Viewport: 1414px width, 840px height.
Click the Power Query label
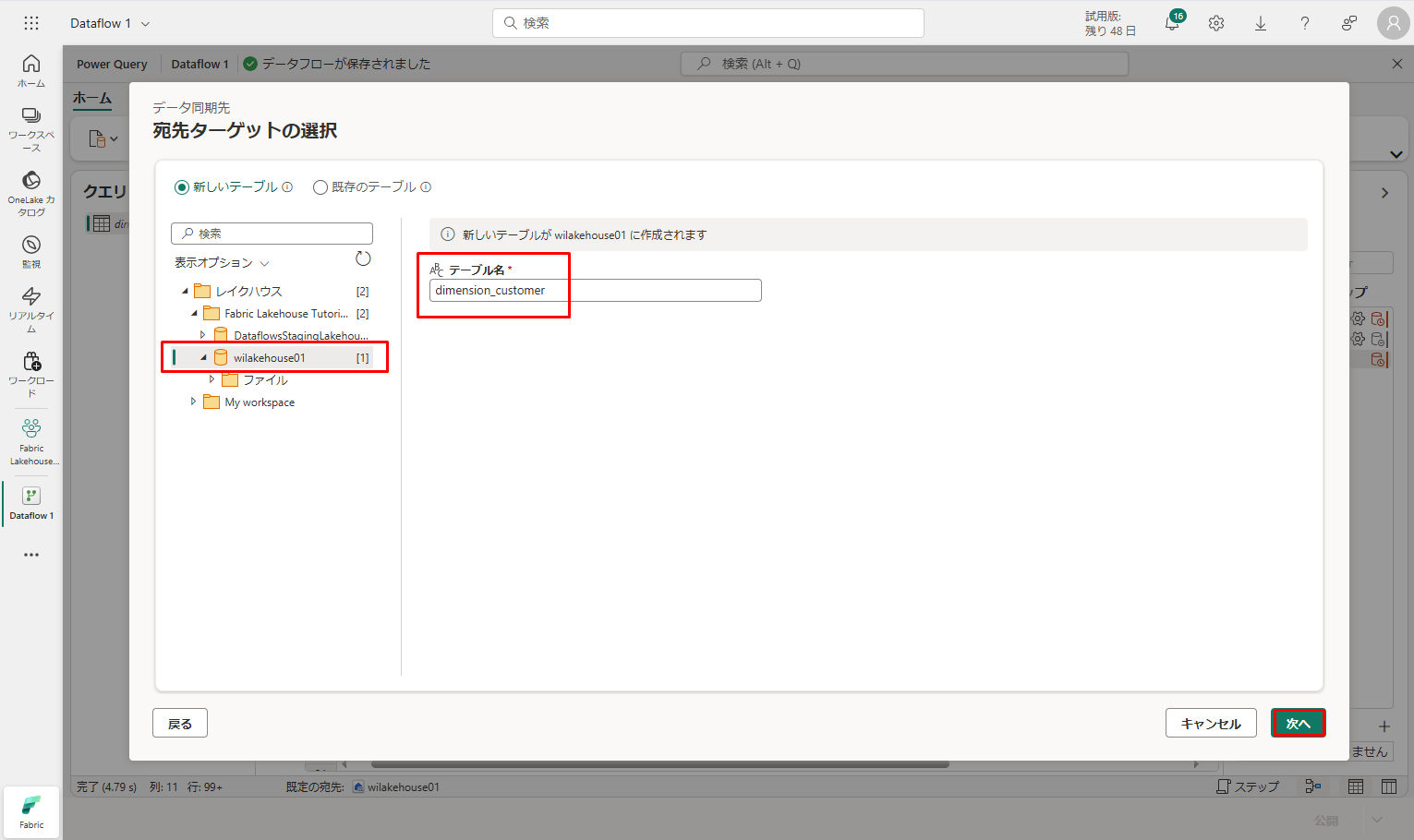[112, 64]
